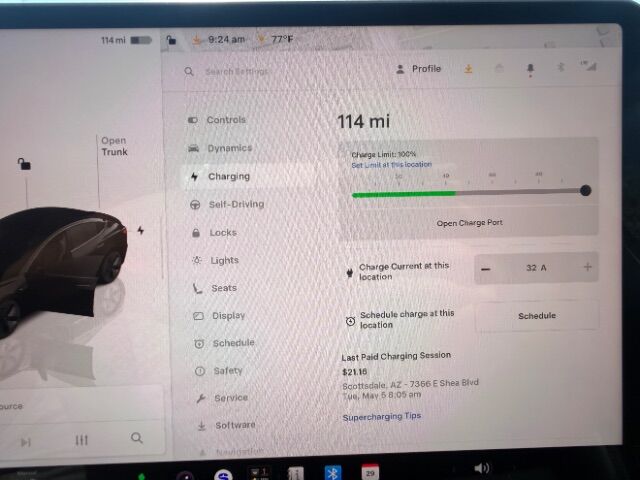
Task: Tap the 77°F temperature reading
Action: (x=282, y=39)
